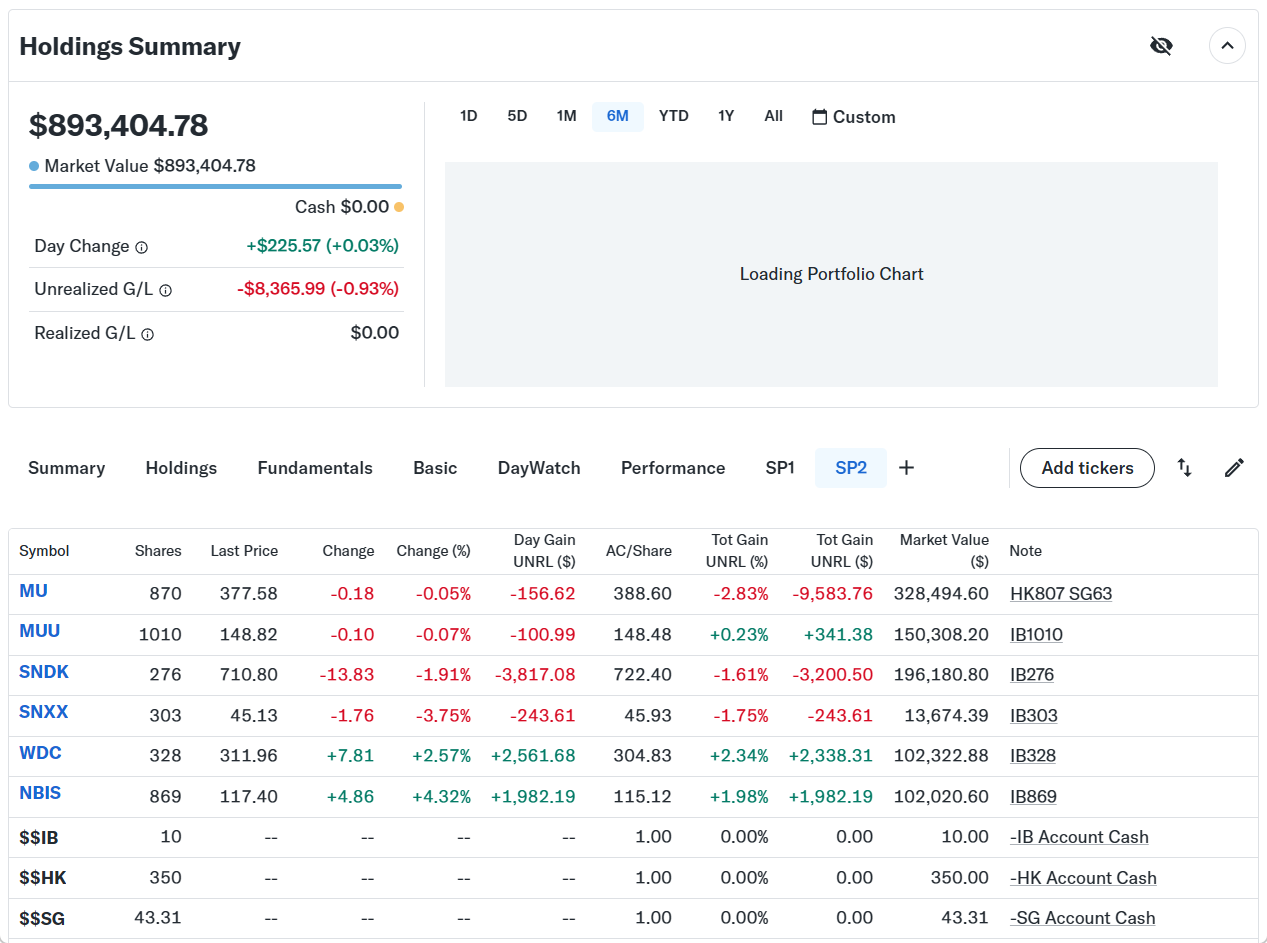Click the Day Change info icon
Image resolution: width=1267 pixels, height=943 pixels.
click(142, 247)
